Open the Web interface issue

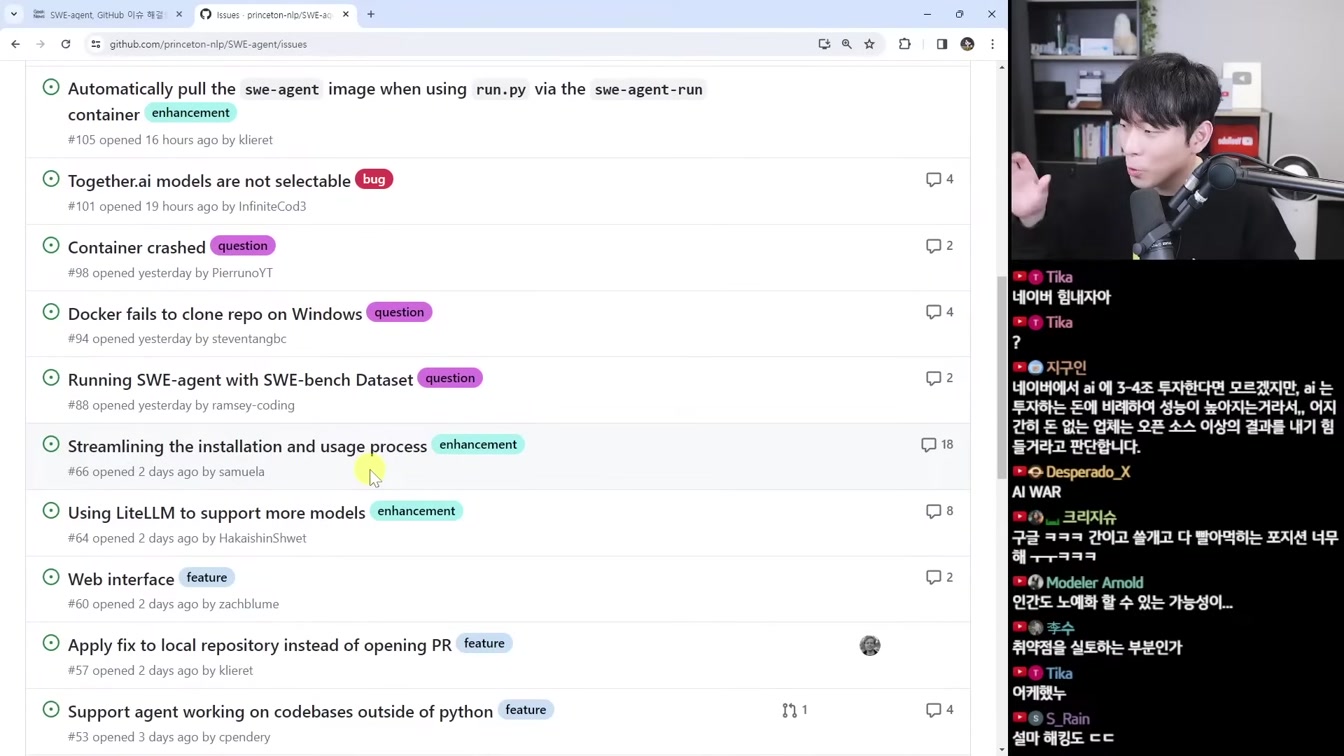point(121,579)
